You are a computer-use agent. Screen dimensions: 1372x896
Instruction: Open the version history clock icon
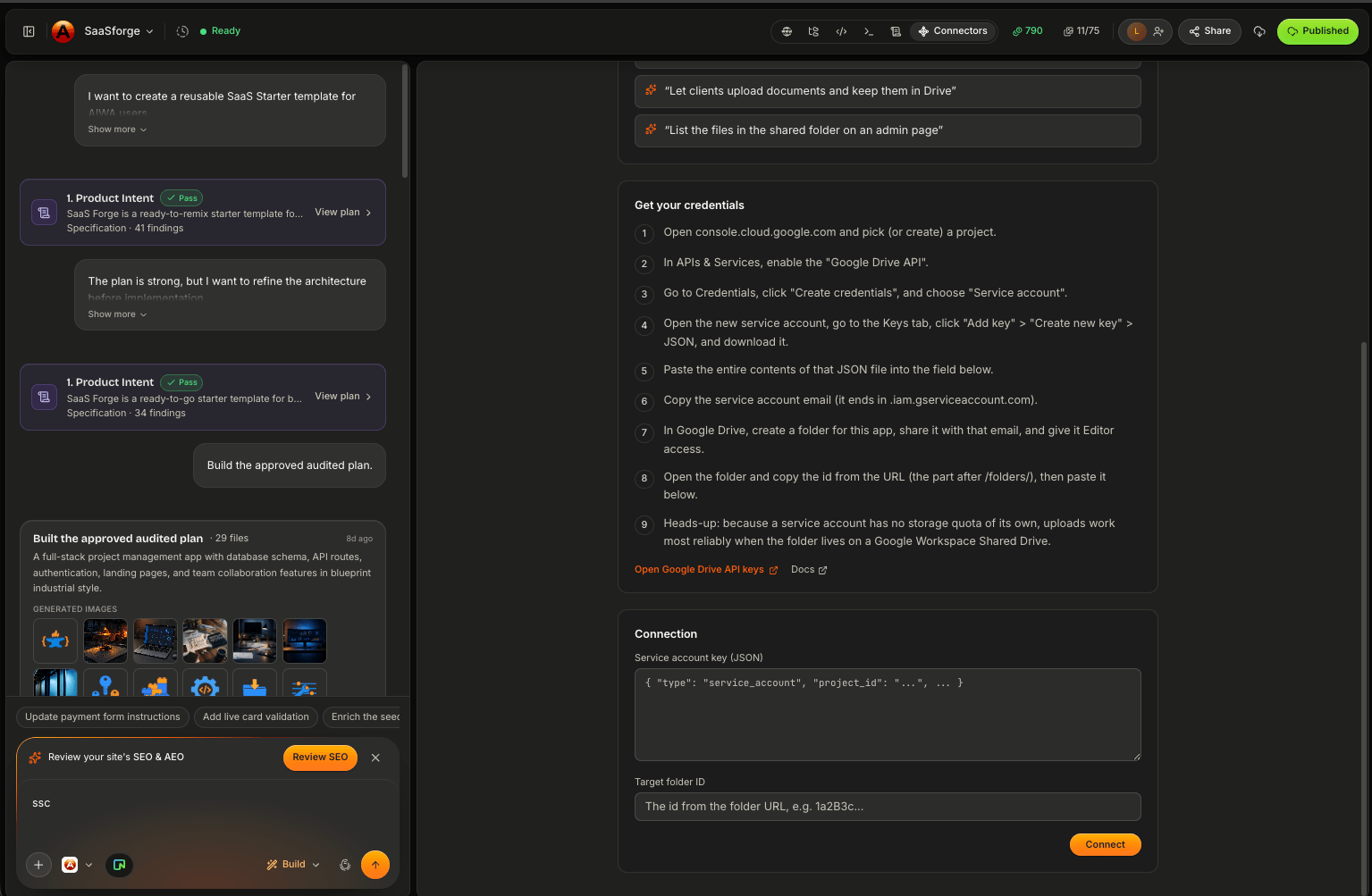[182, 31]
